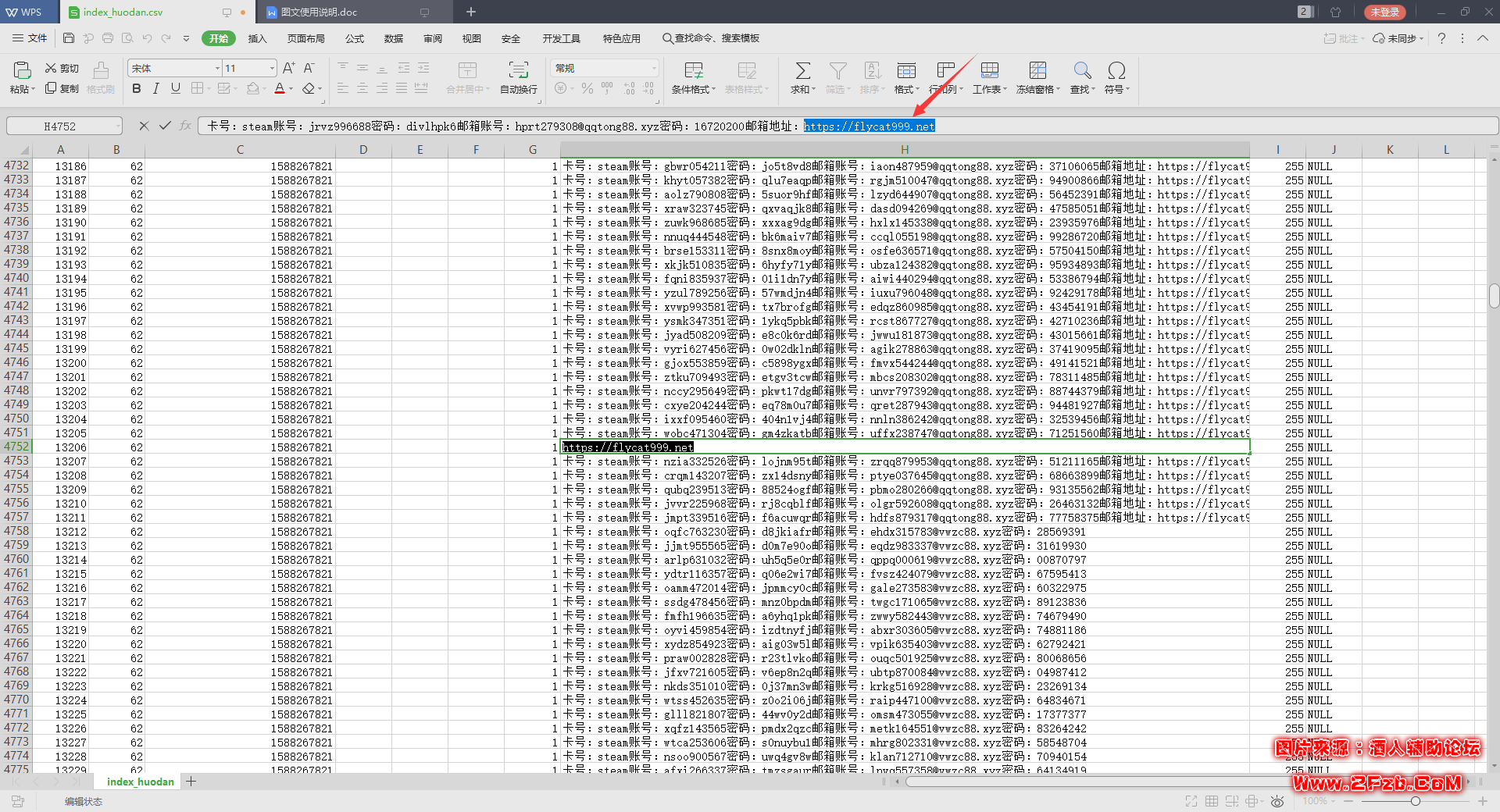The image size is (1500, 812).
Task: Expand the quick access toolbar customize arrow
Action: (x=186, y=38)
